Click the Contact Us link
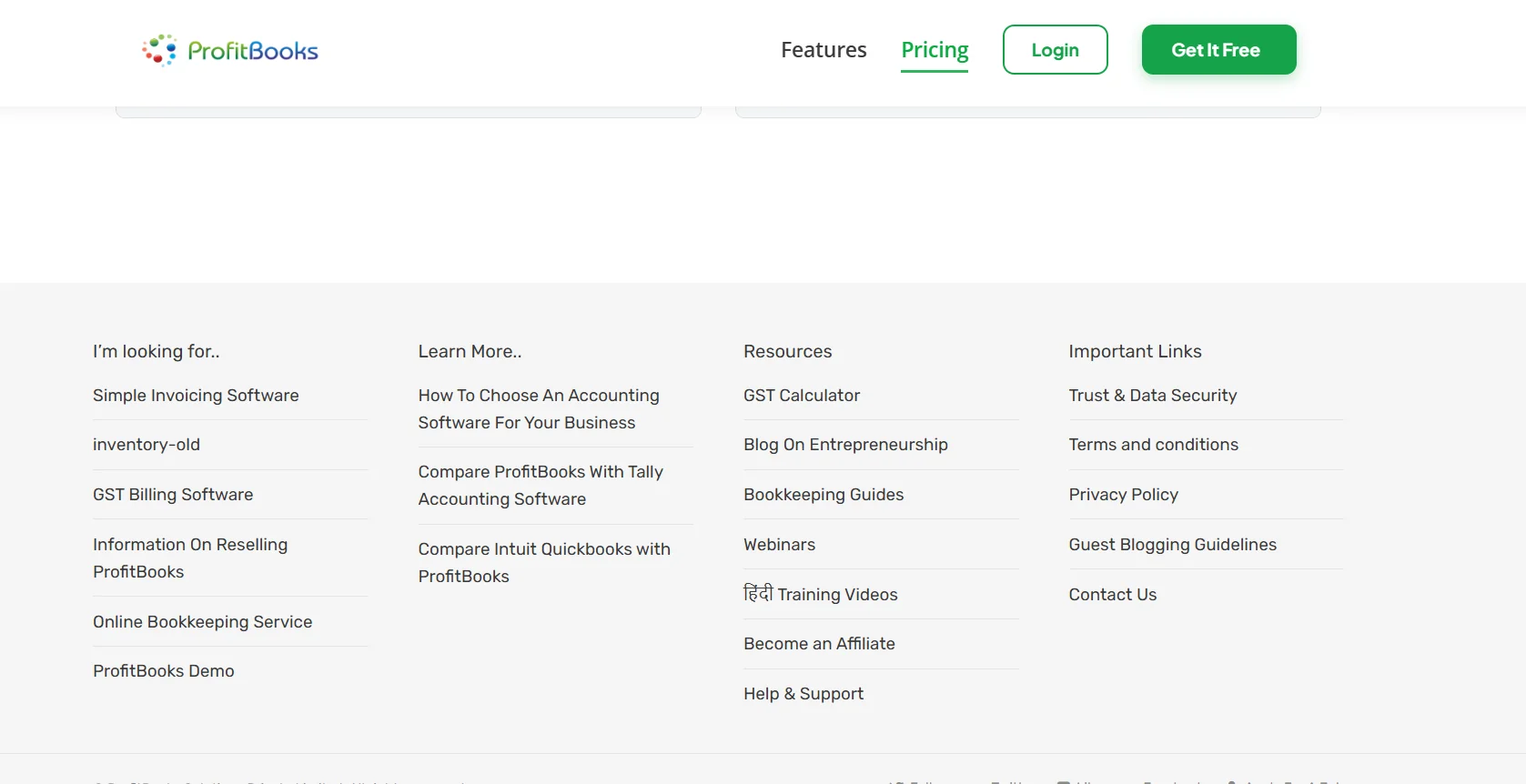 (1113, 595)
